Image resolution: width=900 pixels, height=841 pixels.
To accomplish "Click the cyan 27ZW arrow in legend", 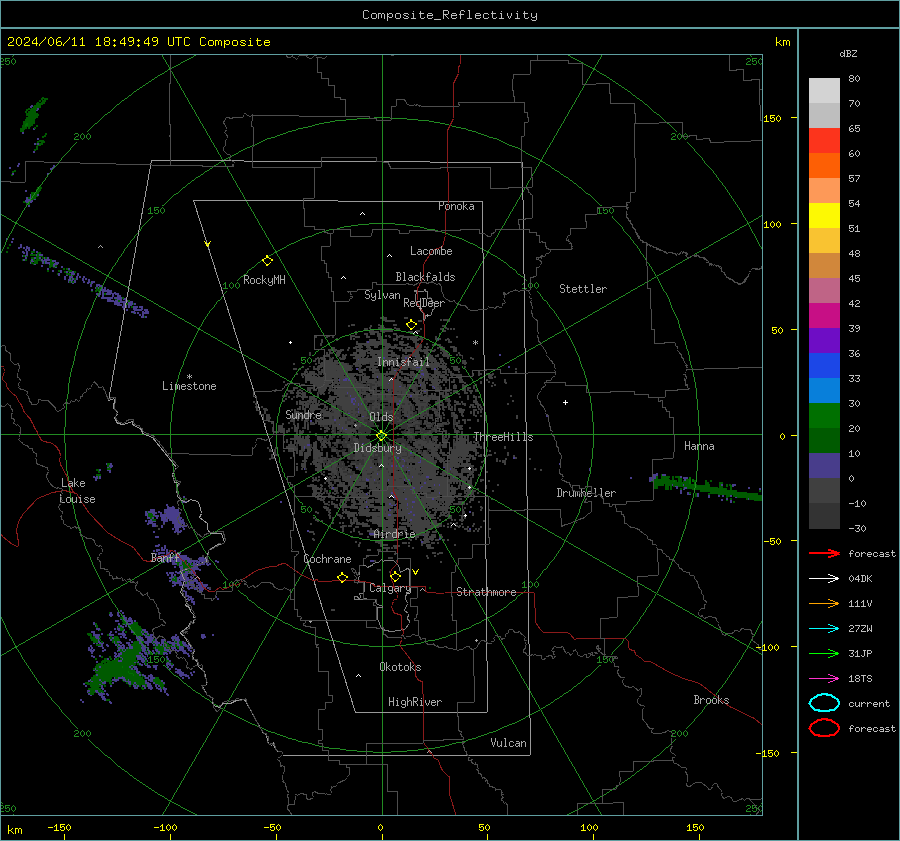I will (824, 629).
